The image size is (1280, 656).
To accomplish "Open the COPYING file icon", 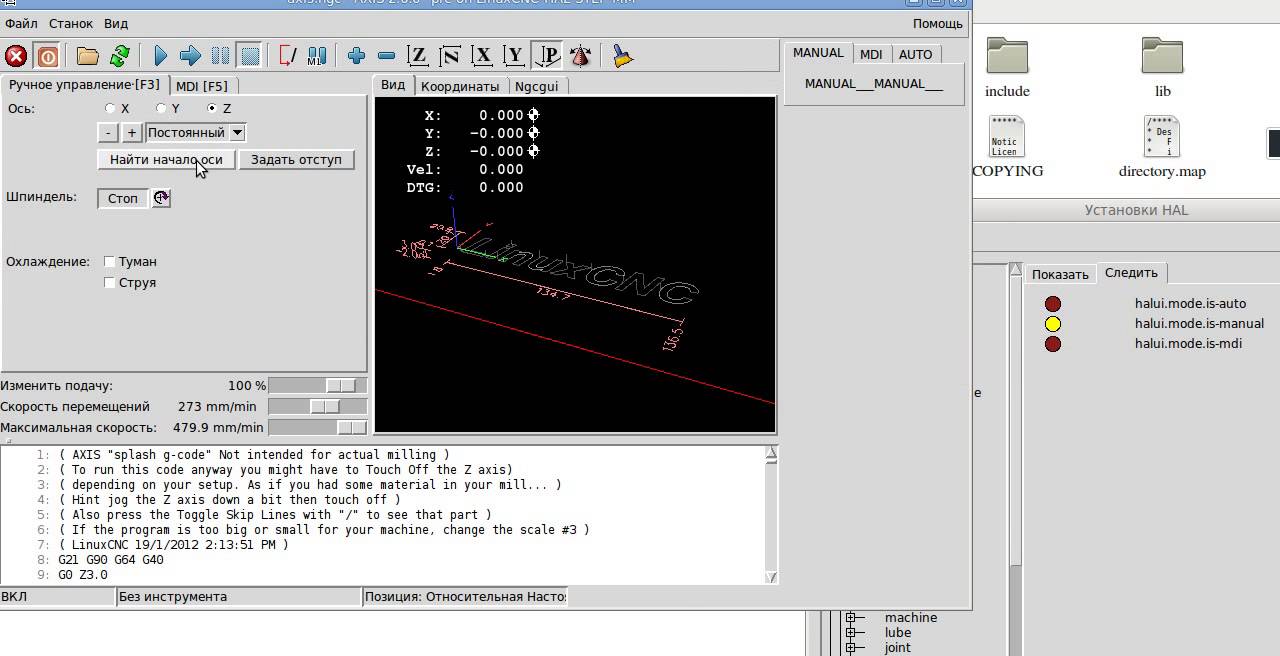I will pyautogui.click(x=1006, y=136).
